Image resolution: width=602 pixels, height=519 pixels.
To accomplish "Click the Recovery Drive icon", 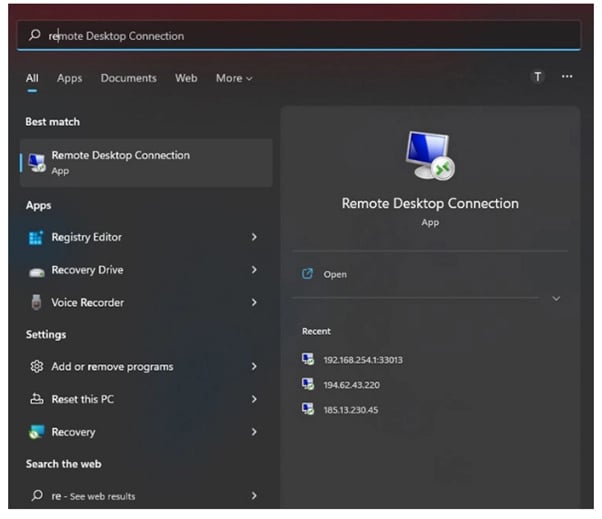I will (x=36, y=271).
